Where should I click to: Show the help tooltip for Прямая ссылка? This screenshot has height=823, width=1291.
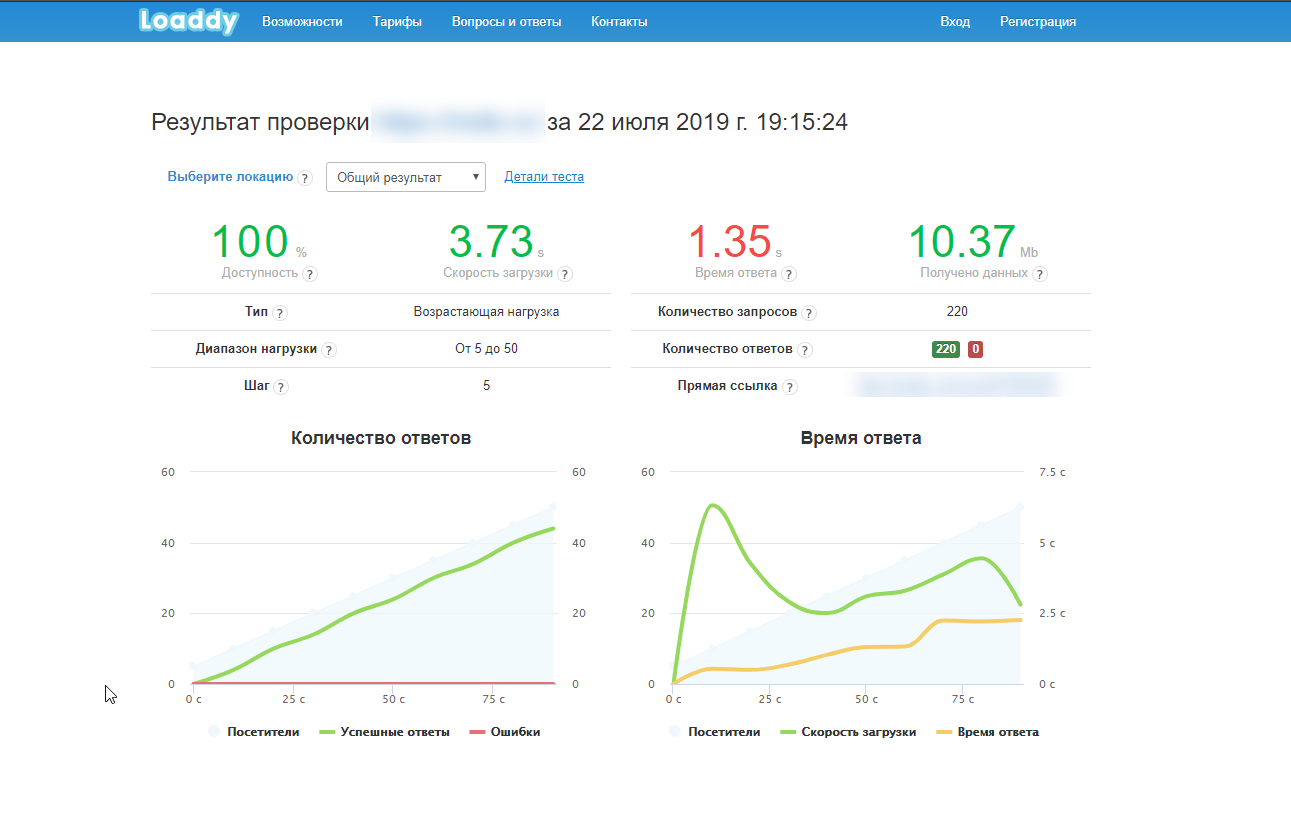[790, 388]
